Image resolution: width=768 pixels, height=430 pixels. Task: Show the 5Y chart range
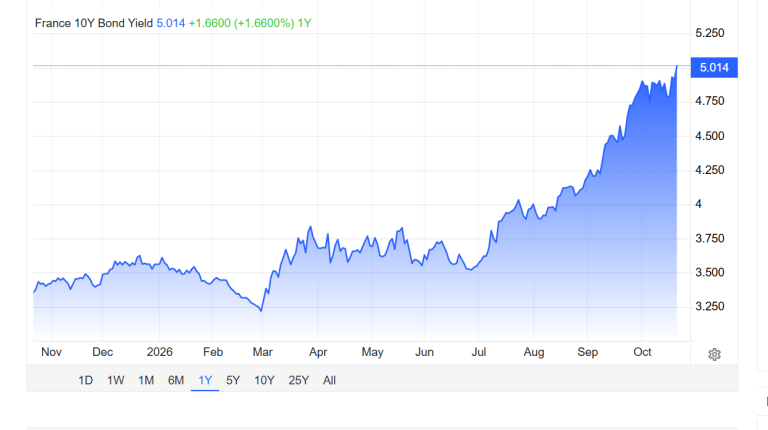click(233, 380)
